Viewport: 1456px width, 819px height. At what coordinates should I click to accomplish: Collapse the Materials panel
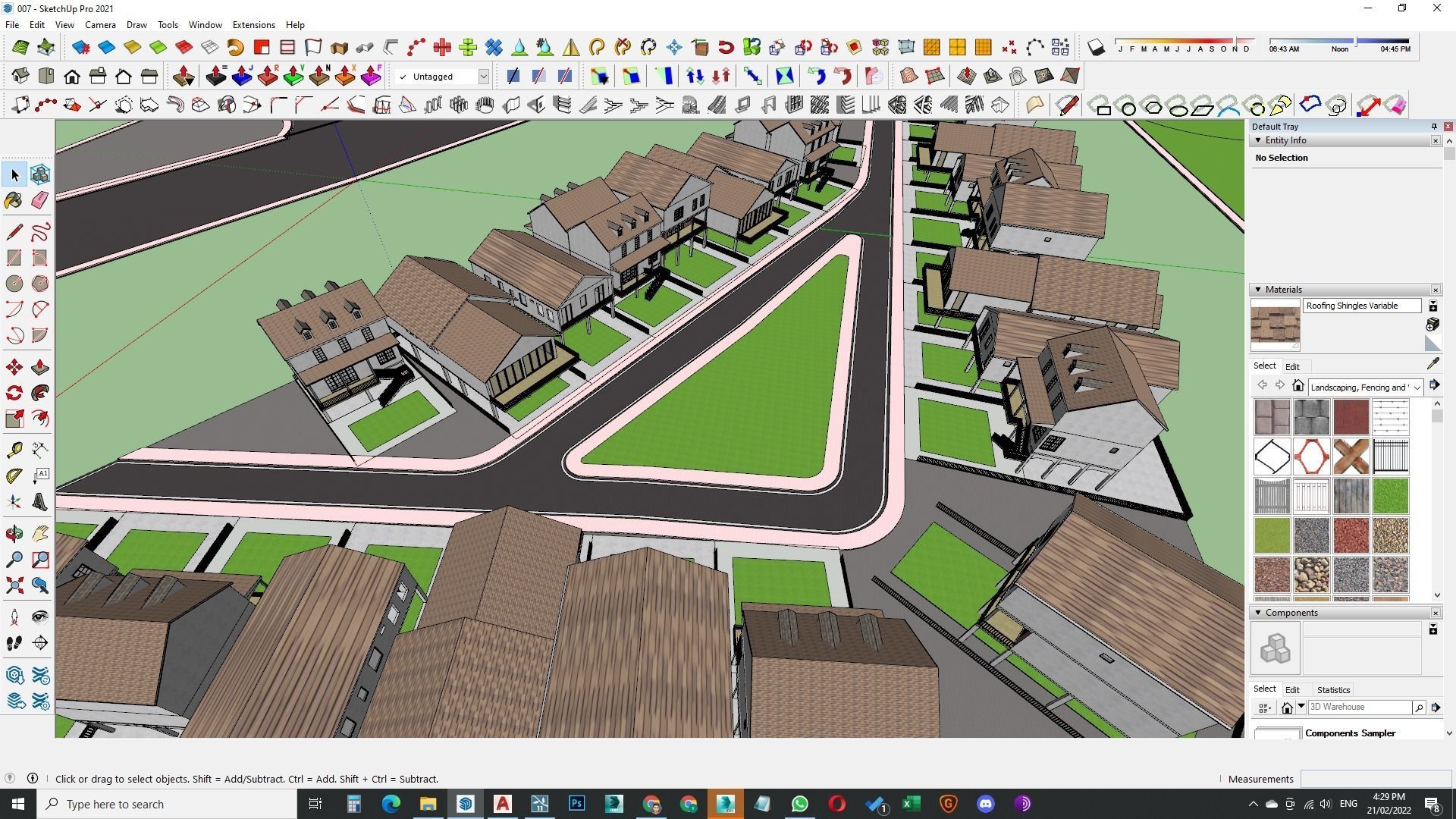(x=1258, y=290)
